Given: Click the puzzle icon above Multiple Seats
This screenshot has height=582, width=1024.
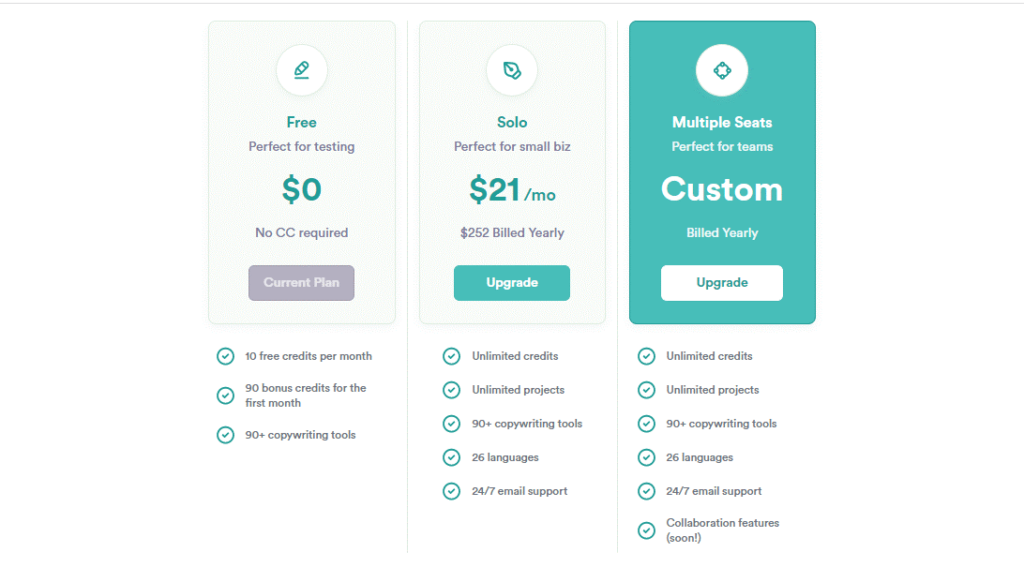Looking at the screenshot, I should click(x=722, y=70).
